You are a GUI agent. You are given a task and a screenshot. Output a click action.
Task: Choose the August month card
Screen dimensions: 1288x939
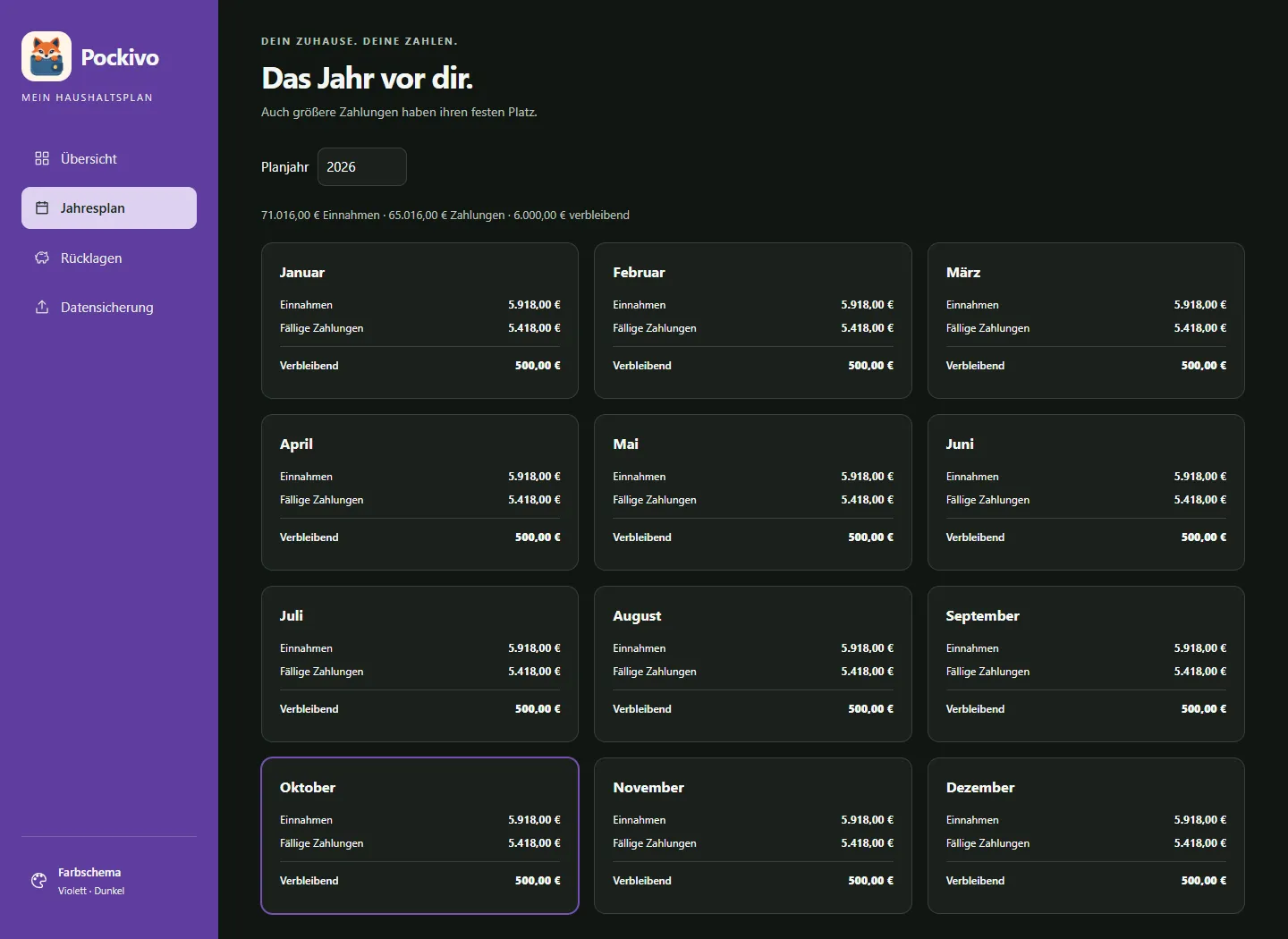(753, 664)
